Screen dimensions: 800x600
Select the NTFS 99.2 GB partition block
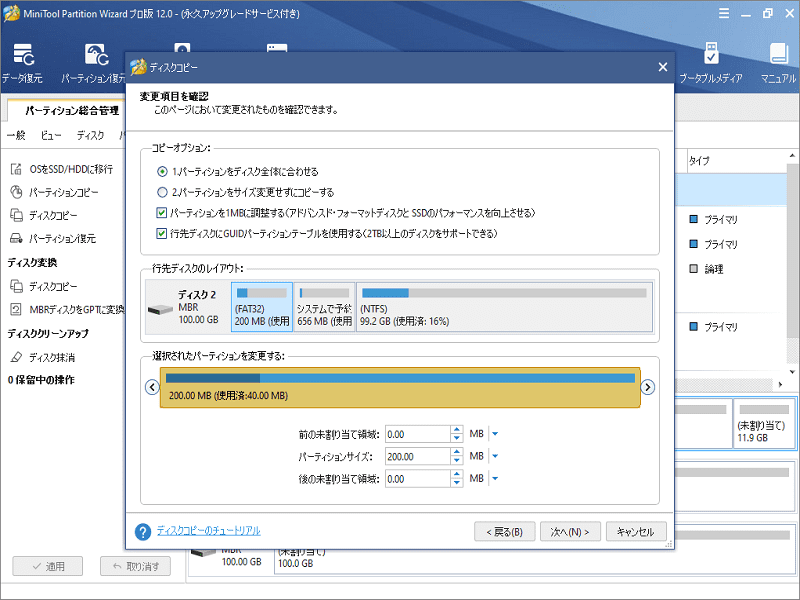pos(504,307)
